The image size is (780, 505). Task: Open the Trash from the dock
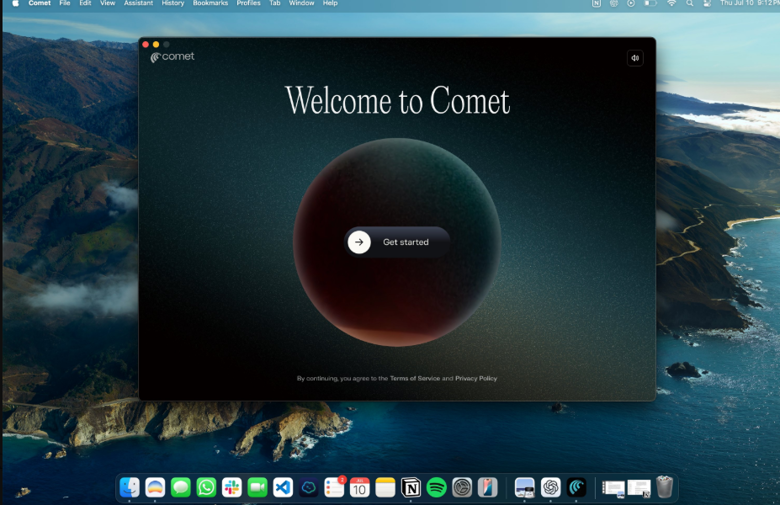pos(664,487)
